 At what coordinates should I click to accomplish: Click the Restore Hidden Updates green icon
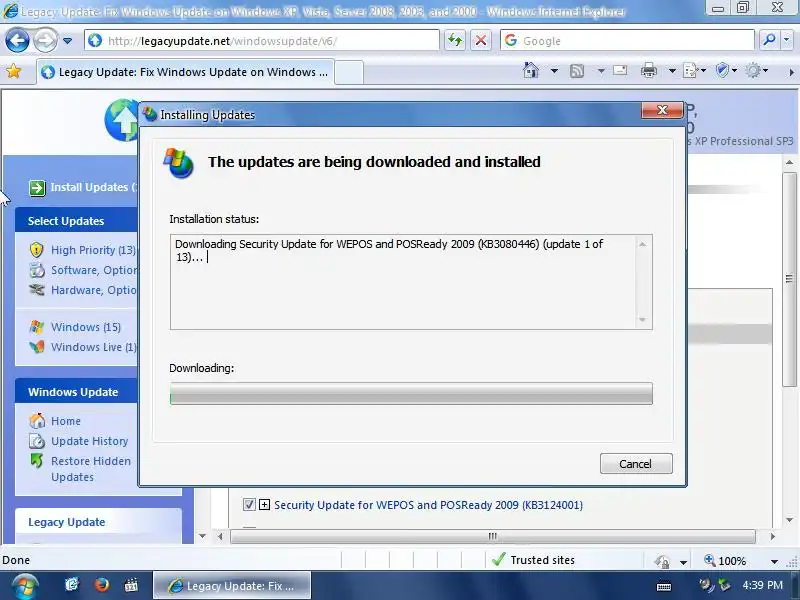click(x=37, y=460)
